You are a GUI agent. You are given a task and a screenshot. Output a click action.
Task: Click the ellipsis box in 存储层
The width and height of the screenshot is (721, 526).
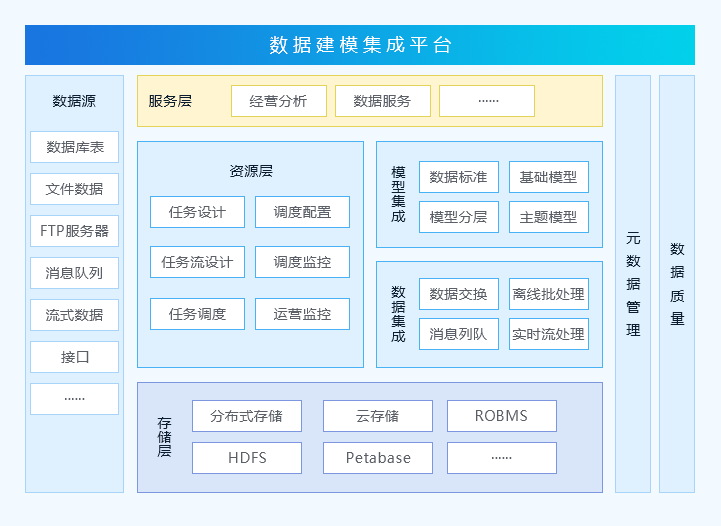(502, 458)
